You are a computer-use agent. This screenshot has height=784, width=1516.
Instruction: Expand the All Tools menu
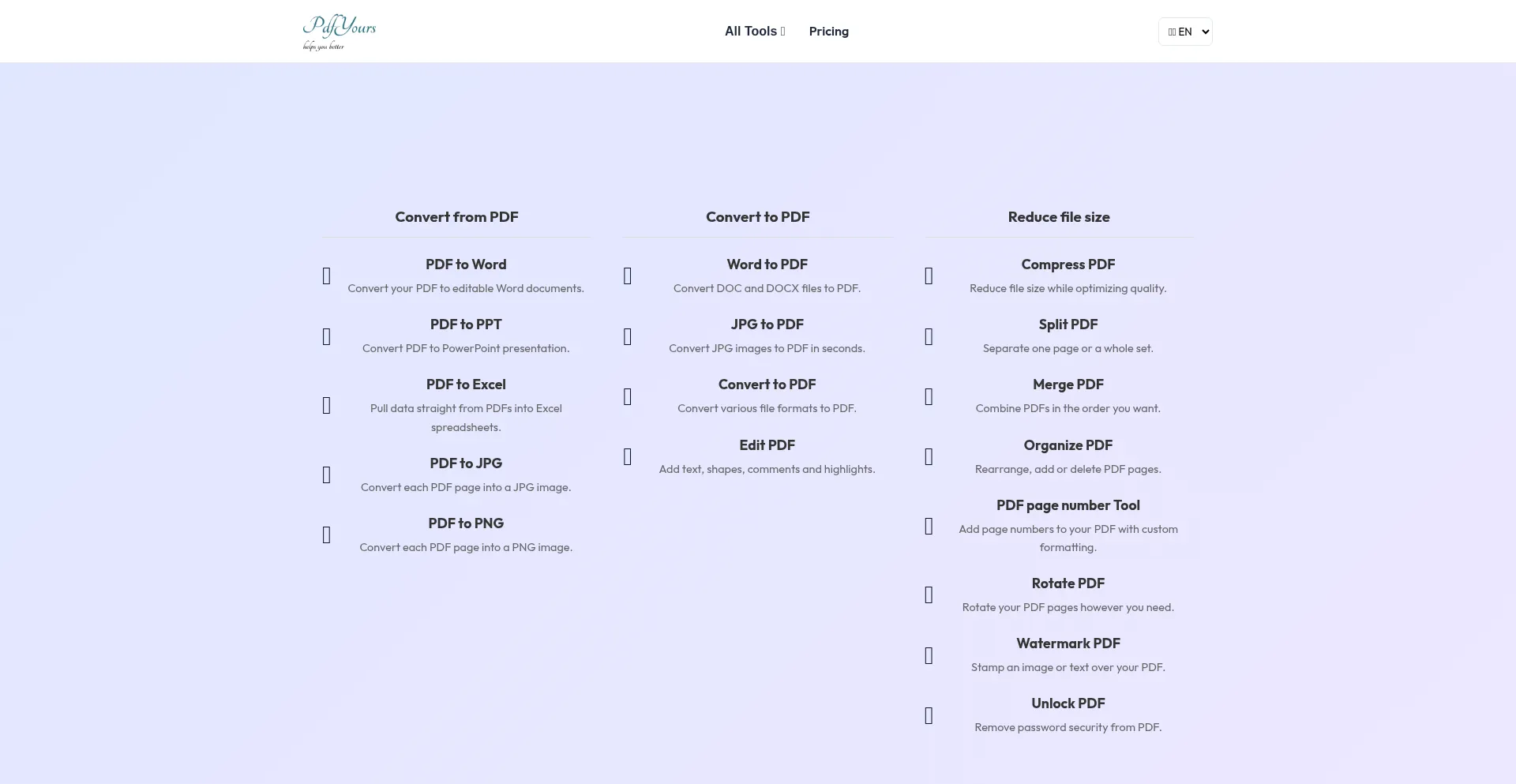tap(755, 32)
